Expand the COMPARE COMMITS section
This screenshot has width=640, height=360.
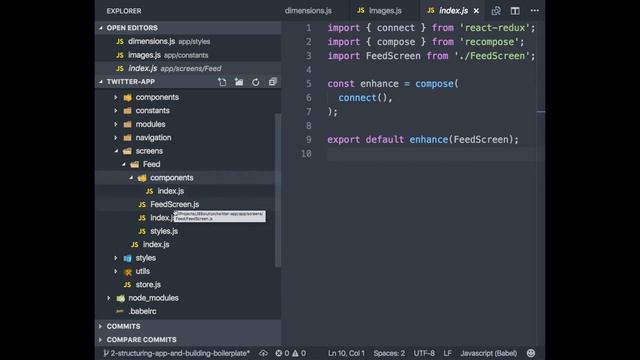pos(188,340)
